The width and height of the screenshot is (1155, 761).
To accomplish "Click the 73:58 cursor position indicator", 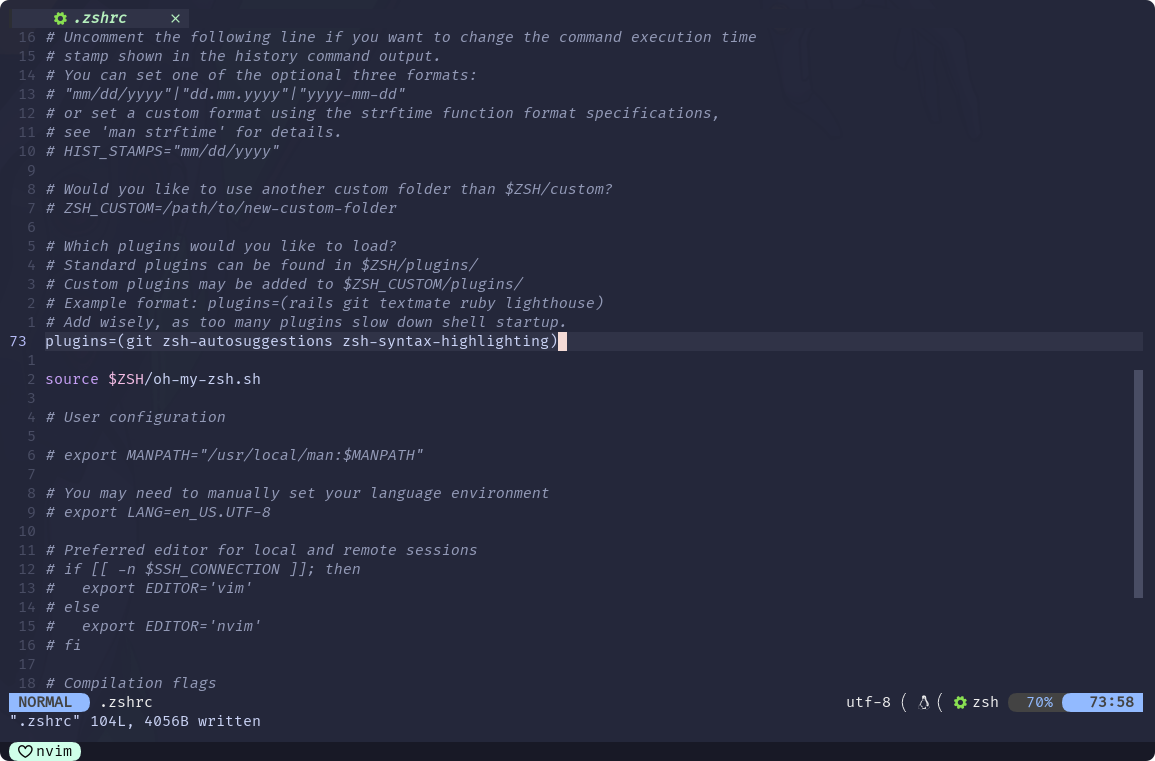I will [1111, 702].
